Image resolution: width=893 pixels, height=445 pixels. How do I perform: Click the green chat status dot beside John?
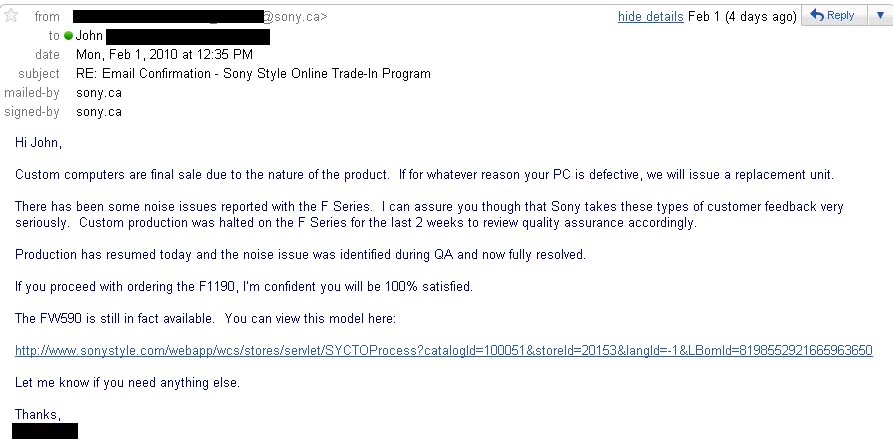(x=69, y=36)
